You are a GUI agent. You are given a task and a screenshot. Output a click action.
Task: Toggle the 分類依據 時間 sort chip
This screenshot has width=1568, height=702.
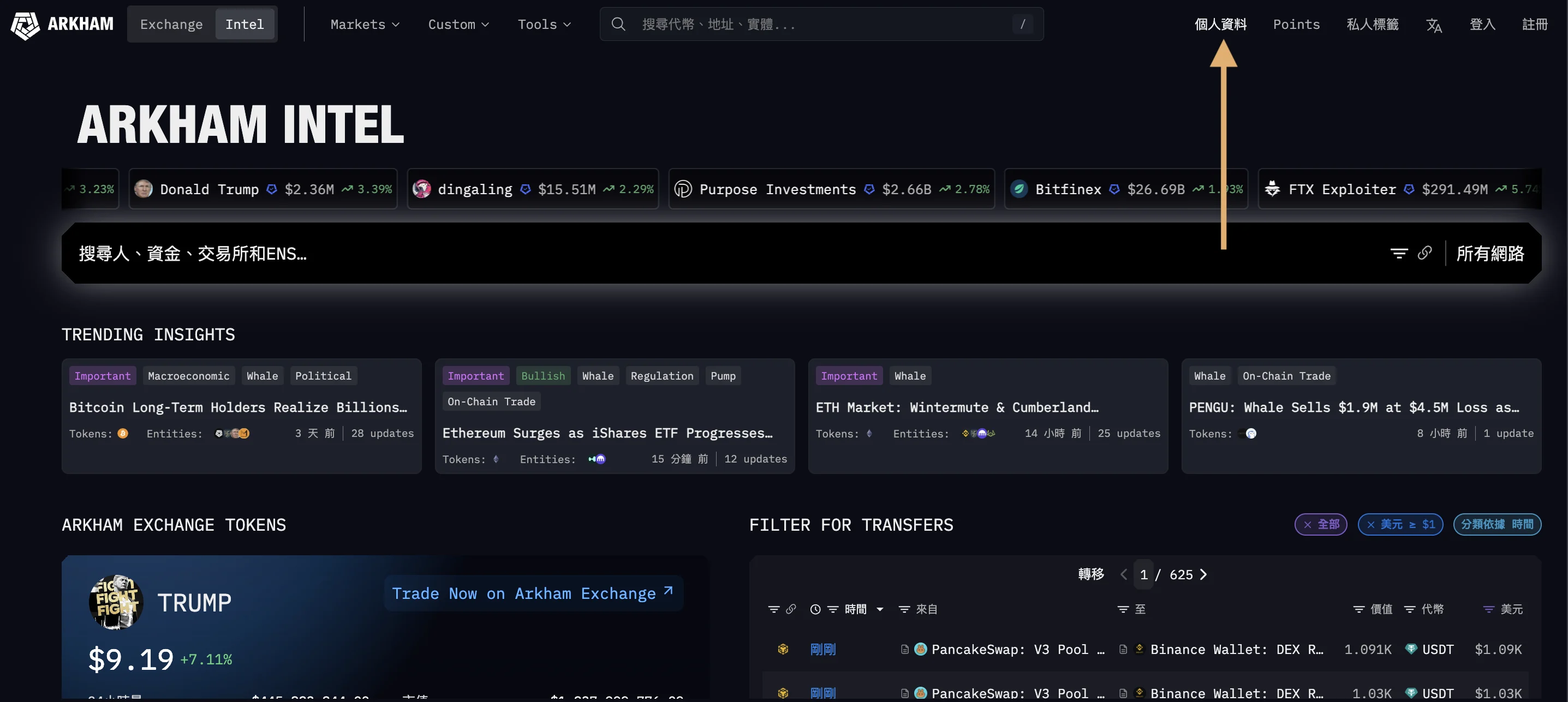(1497, 524)
